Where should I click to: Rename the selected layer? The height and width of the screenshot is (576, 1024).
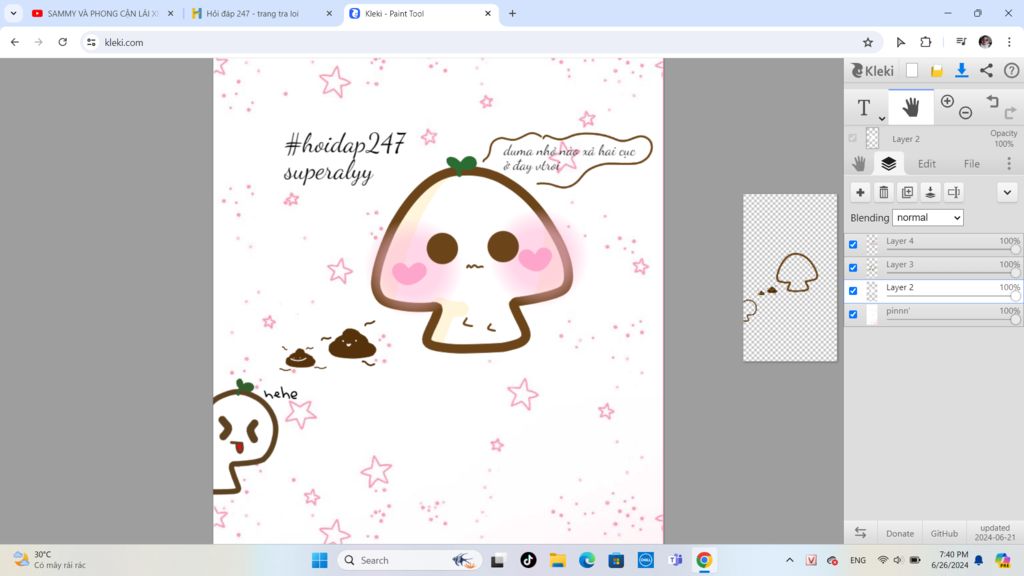click(x=954, y=192)
